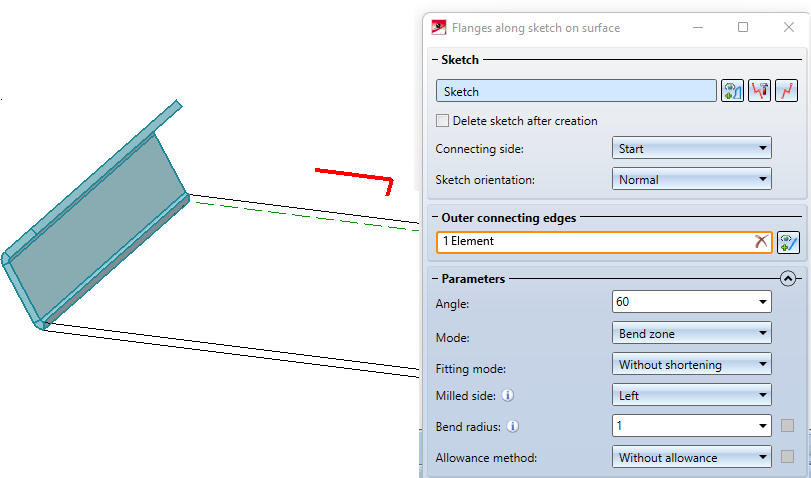811x478 pixels.
Task: Click the Fitting mode label text
Action: click(x=471, y=369)
